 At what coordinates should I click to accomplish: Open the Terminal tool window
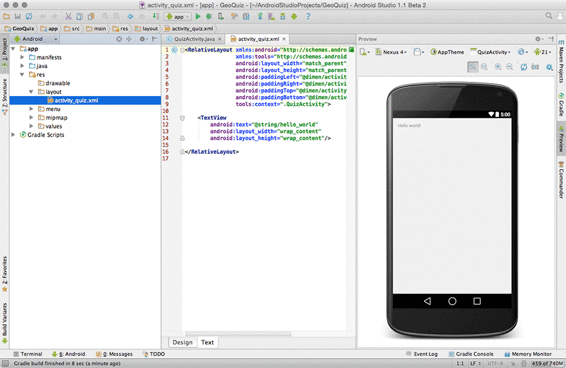tap(28, 354)
